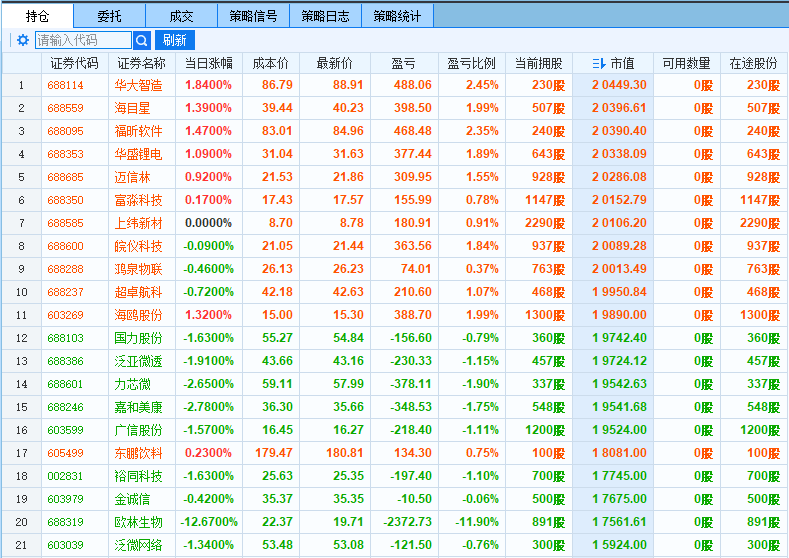
Task: Click the -11.90% loss ratio cell
Action: click(477, 522)
